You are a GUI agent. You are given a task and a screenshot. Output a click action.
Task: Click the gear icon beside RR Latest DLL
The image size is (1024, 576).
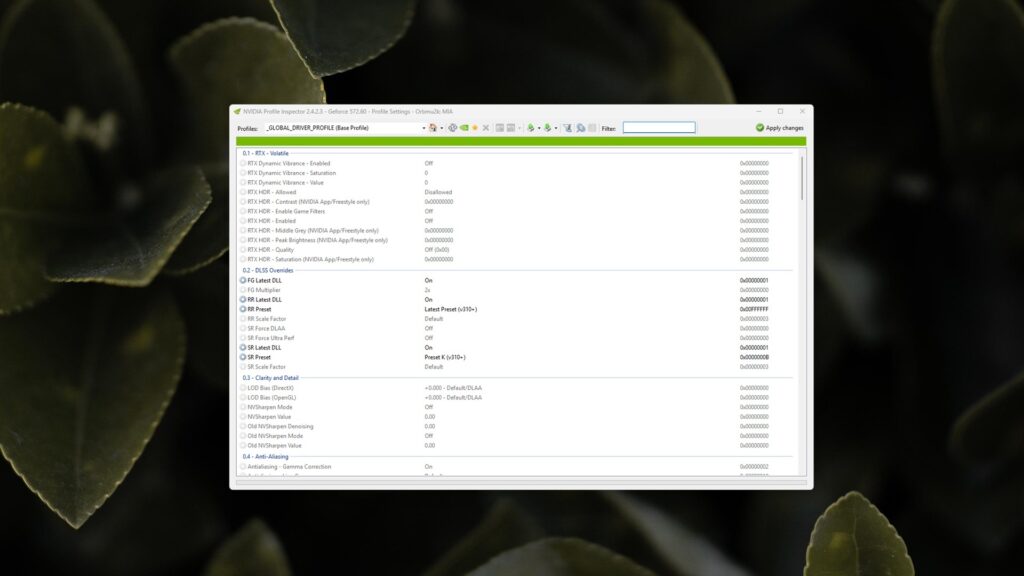(243, 300)
